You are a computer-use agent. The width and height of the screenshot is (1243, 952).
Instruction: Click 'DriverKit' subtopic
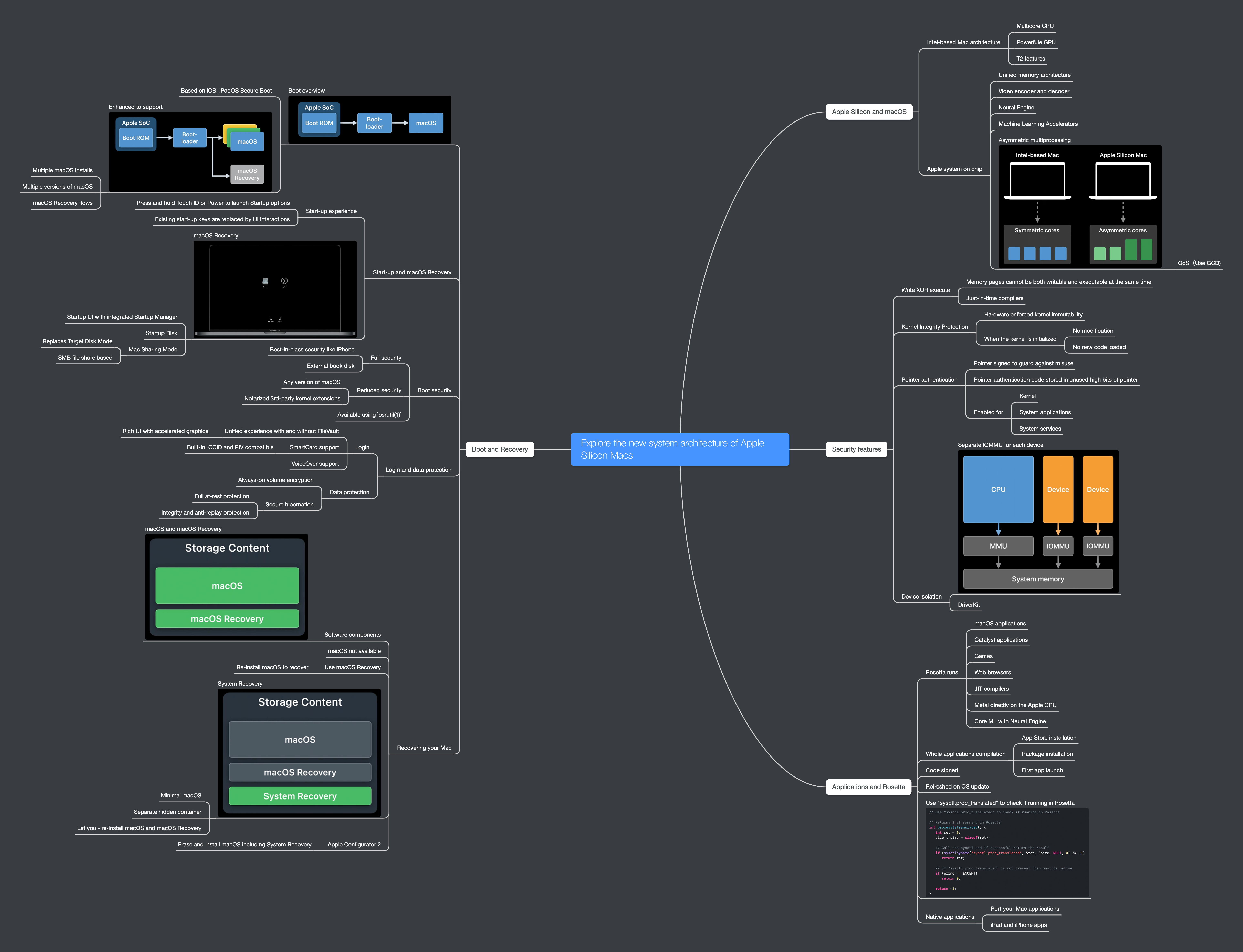click(969, 605)
